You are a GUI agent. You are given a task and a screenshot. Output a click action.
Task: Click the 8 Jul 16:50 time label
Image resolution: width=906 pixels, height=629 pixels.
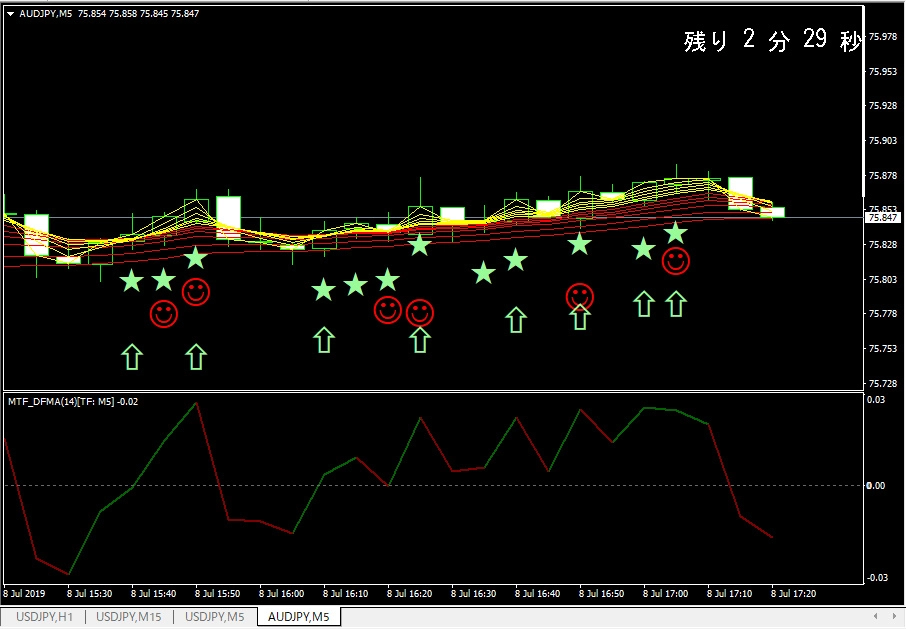pyautogui.click(x=601, y=593)
